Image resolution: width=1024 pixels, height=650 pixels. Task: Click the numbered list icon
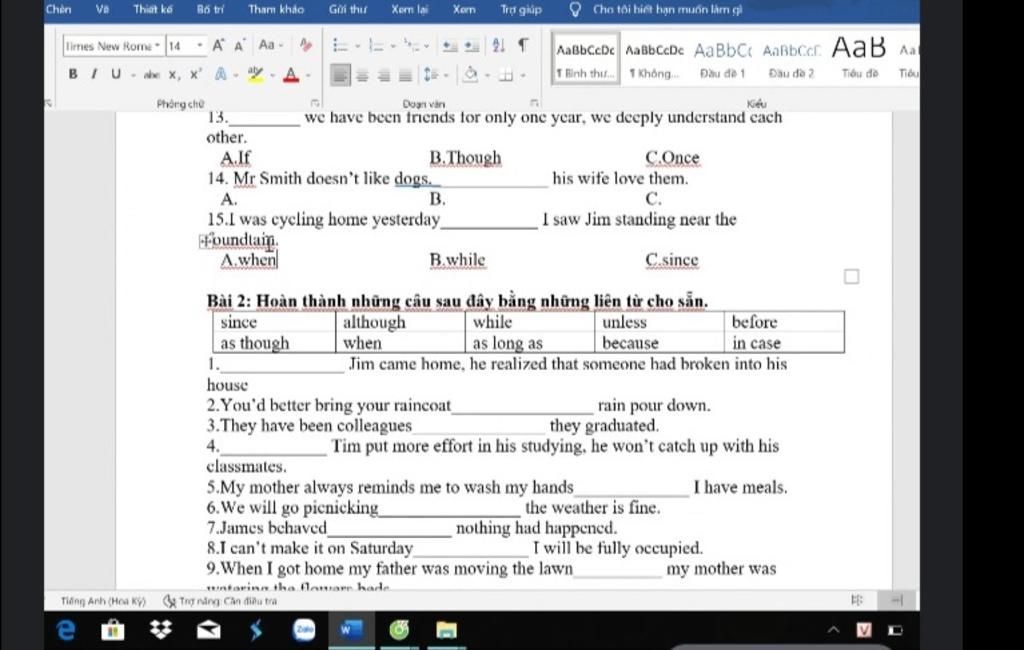(376, 45)
